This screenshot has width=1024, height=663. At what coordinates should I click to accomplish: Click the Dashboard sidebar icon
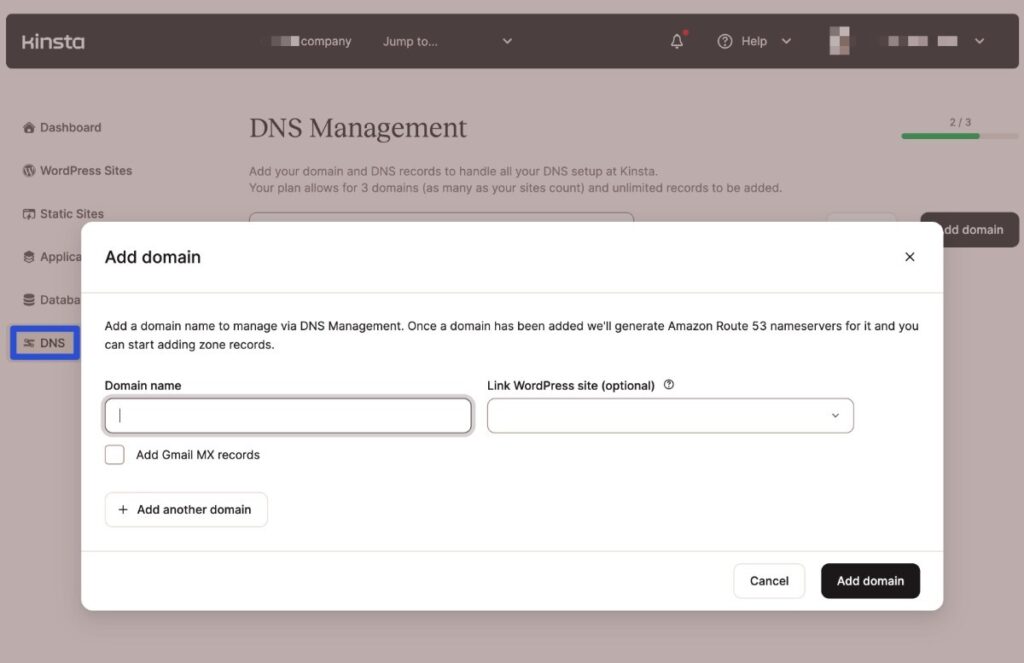(x=27, y=127)
